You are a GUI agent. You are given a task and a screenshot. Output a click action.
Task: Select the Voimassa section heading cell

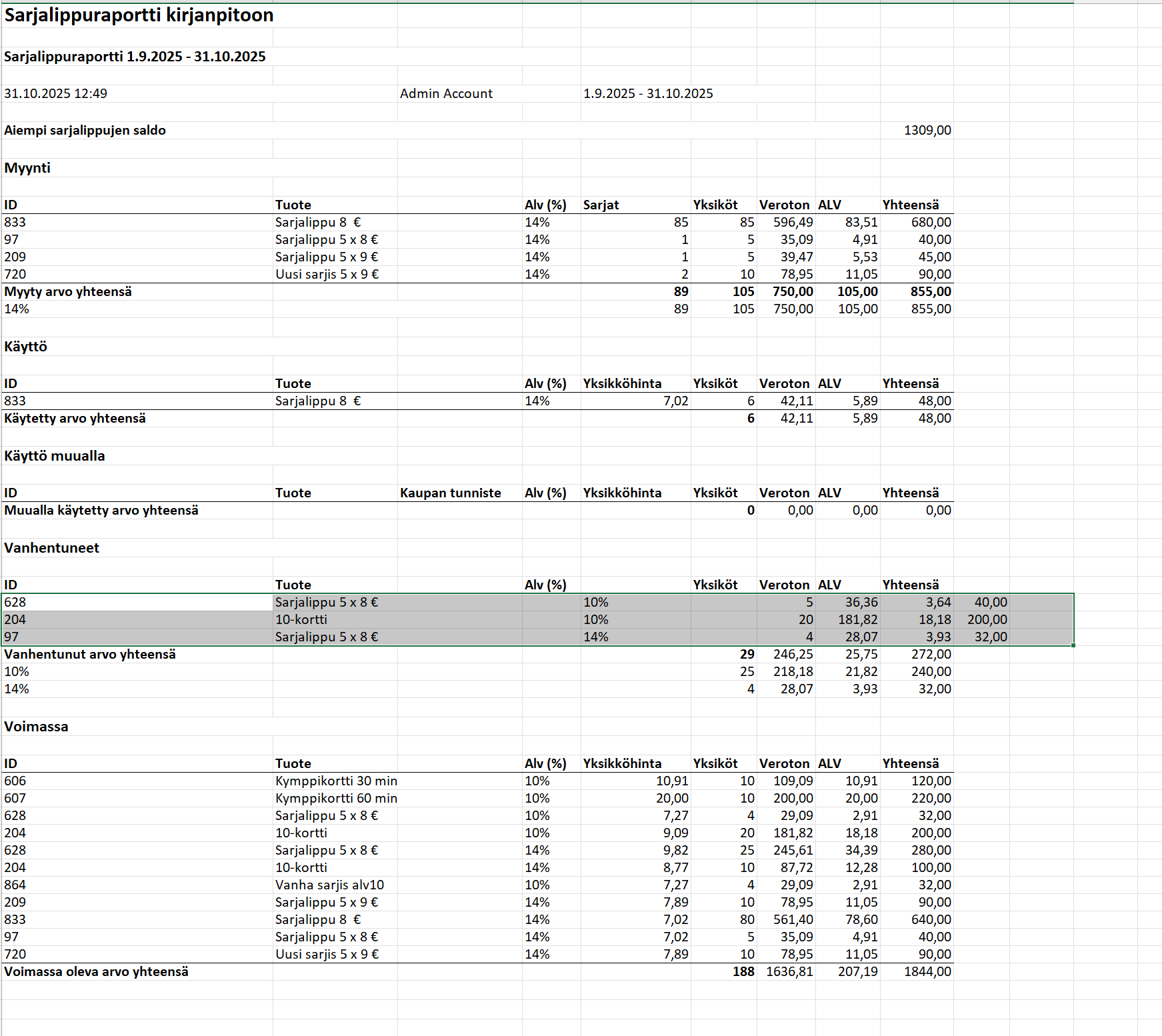pyautogui.click(x=36, y=727)
